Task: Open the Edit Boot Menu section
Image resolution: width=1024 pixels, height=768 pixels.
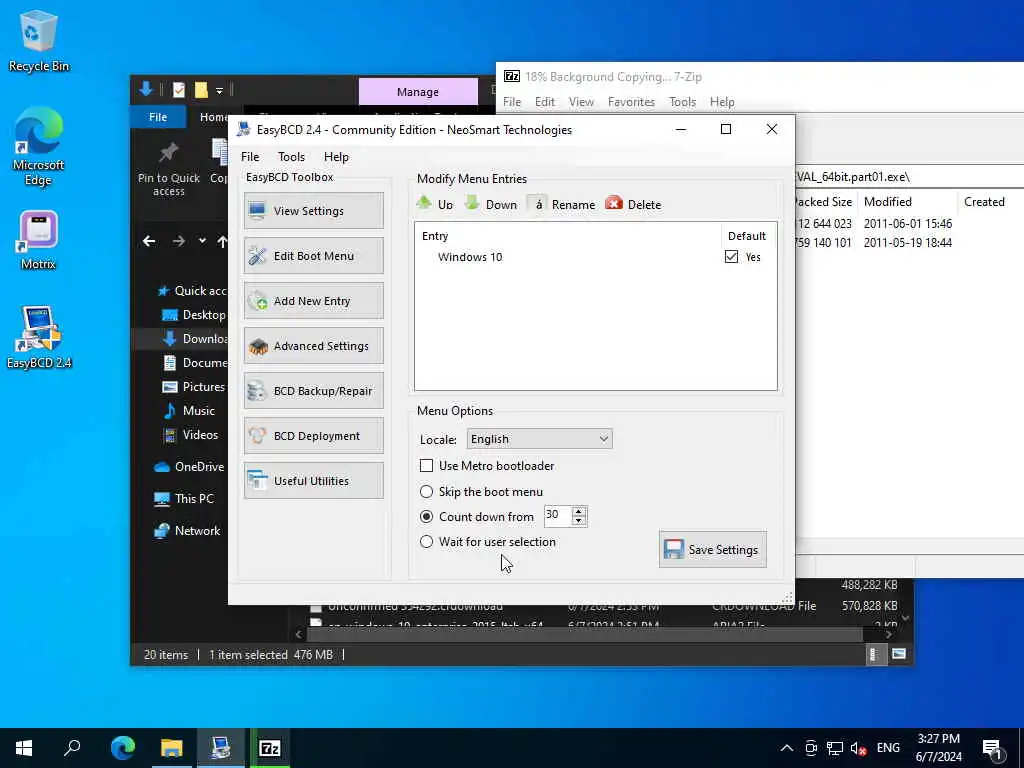Action: [x=313, y=256]
